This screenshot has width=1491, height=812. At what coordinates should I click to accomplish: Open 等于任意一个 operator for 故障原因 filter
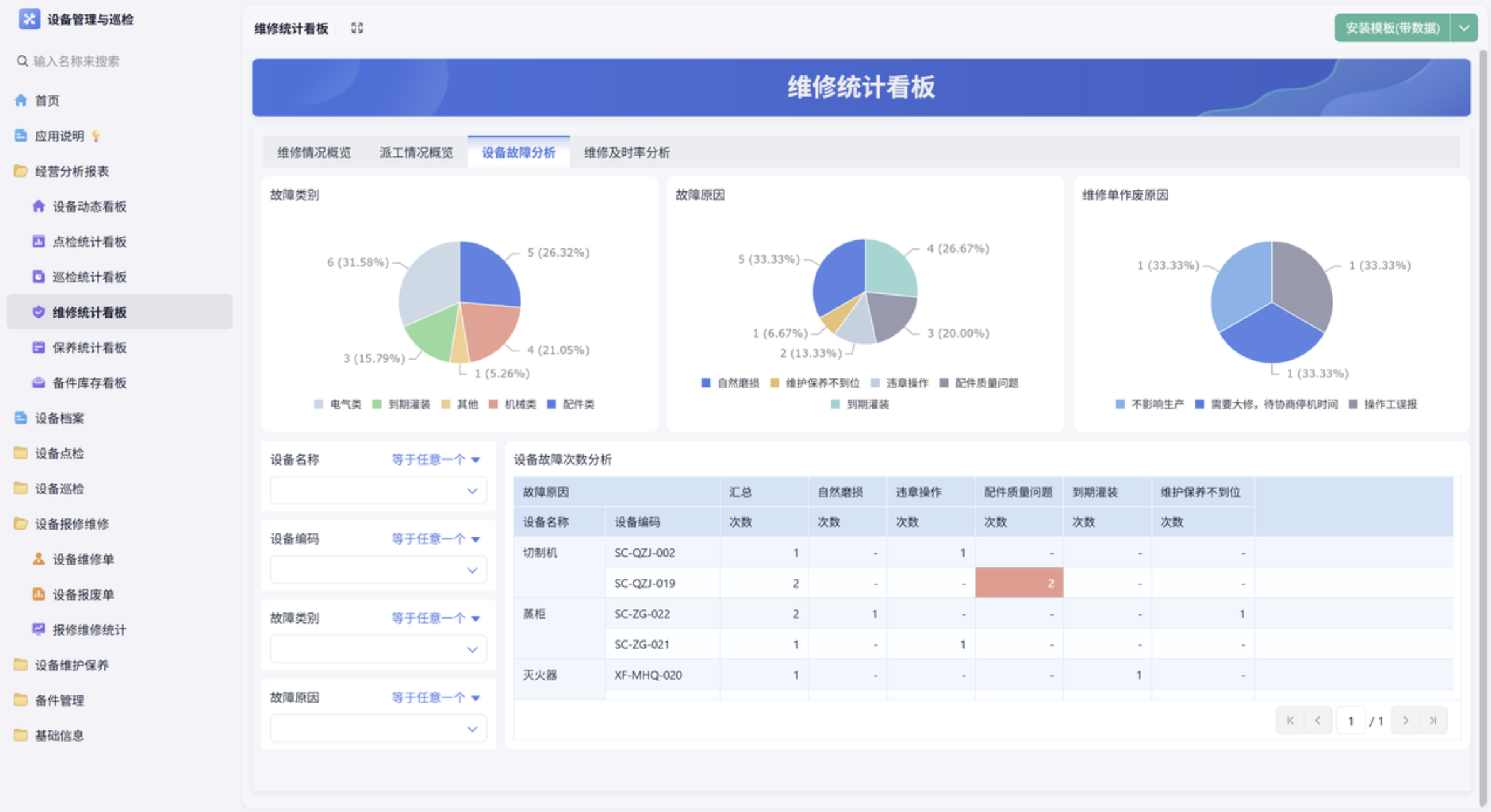(x=436, y=698)
